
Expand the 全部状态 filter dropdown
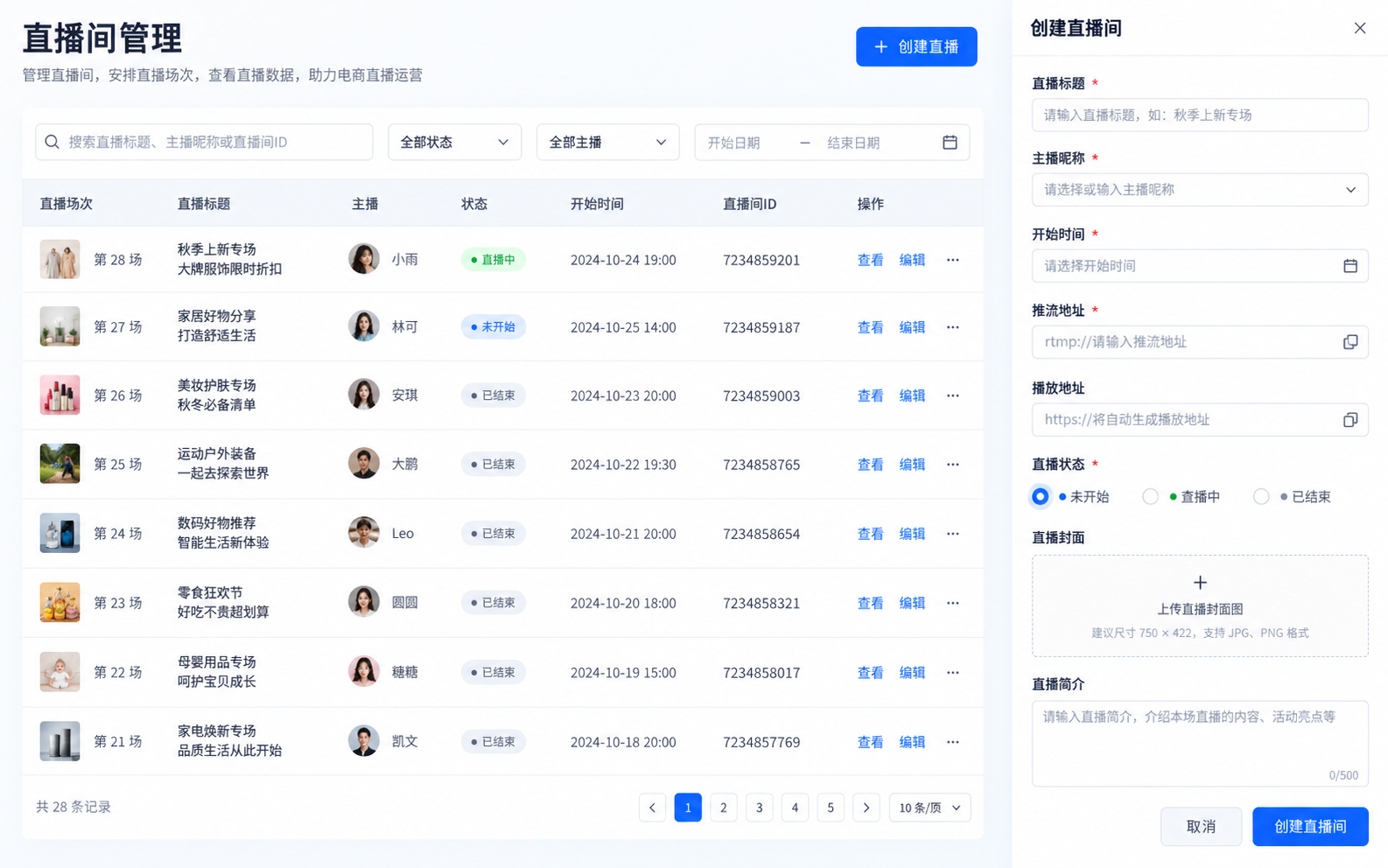click(x=454, y=142)
